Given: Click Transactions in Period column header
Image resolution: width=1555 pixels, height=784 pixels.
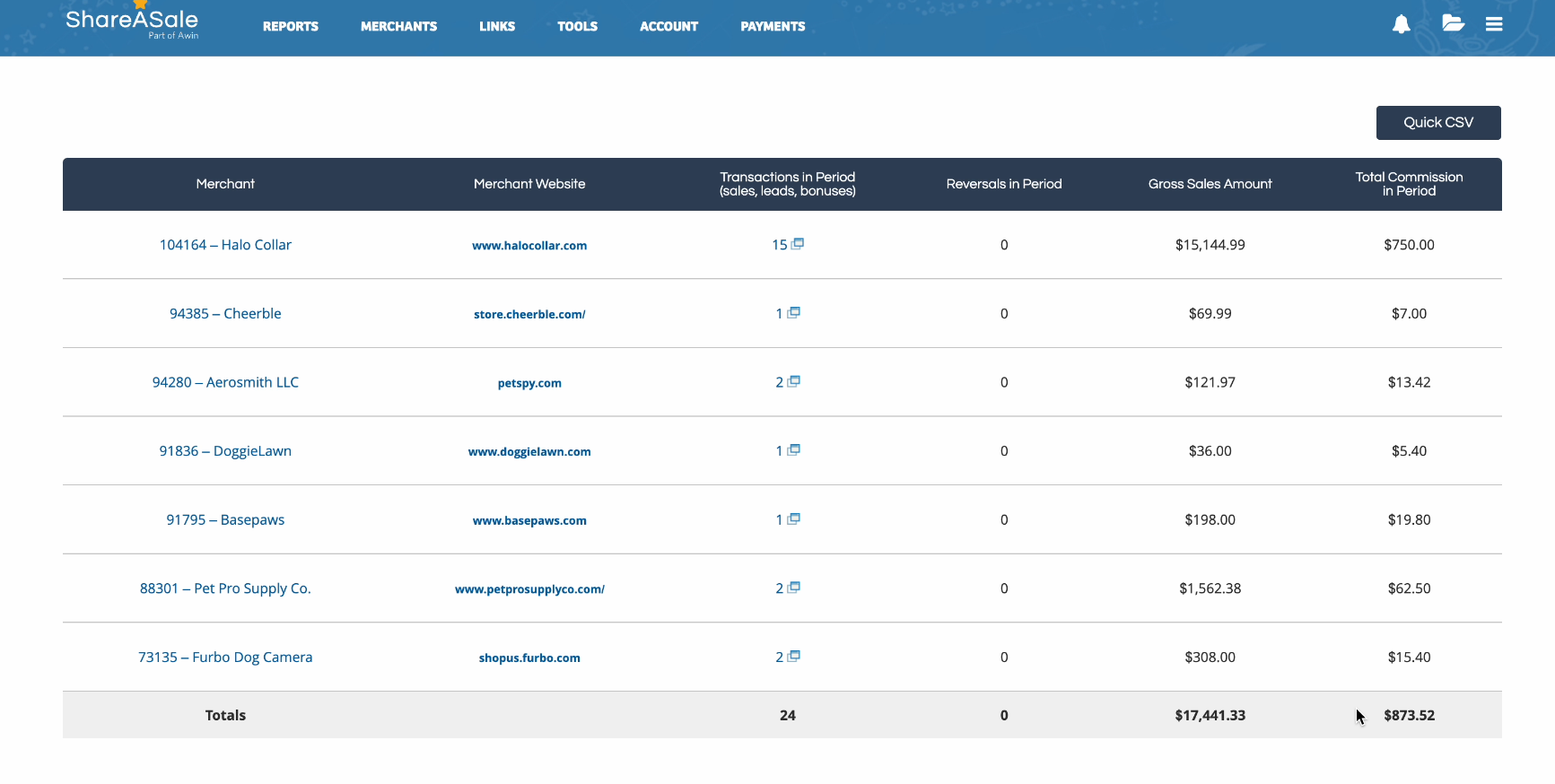Looking at the screenshot, I should [788, 184].
